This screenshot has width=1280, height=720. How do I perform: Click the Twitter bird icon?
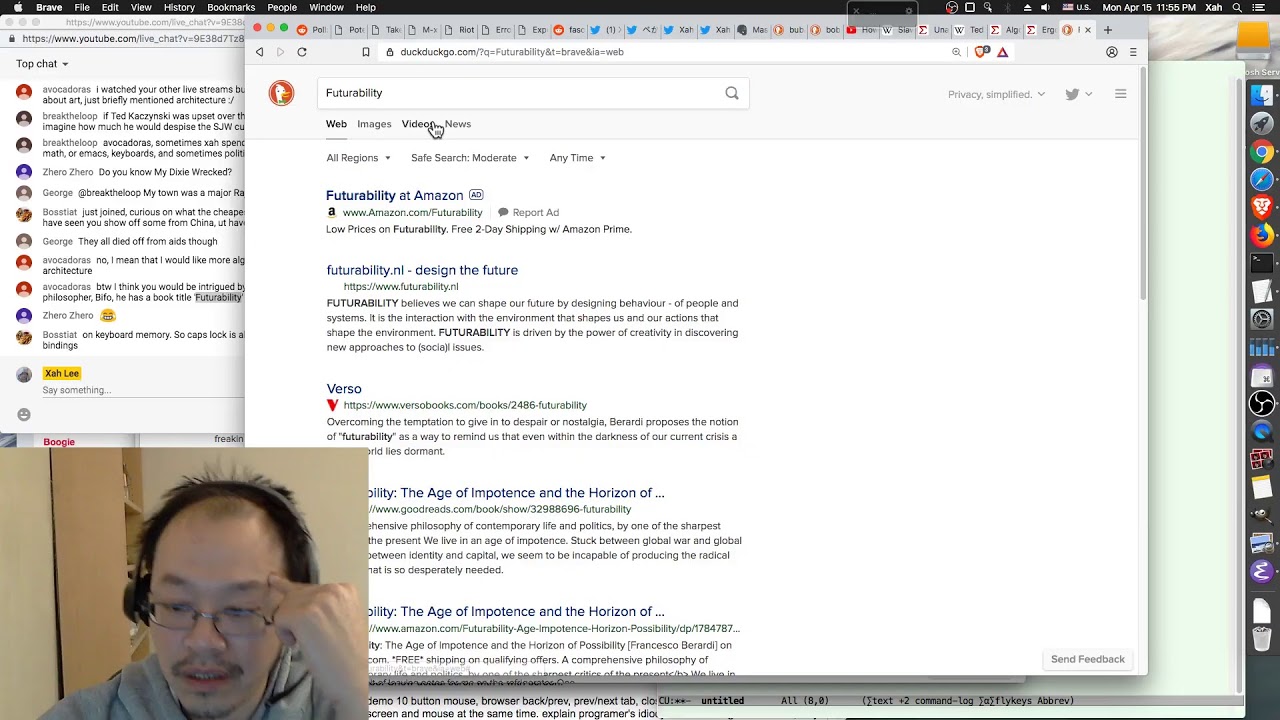tap(1072, 94)
